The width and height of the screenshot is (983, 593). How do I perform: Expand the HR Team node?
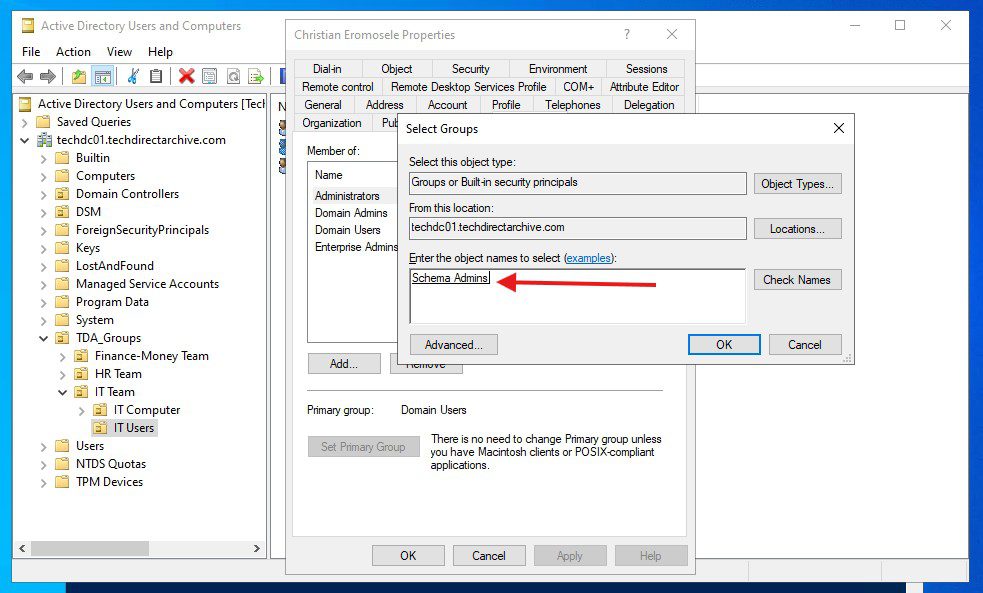coord(62,373)
